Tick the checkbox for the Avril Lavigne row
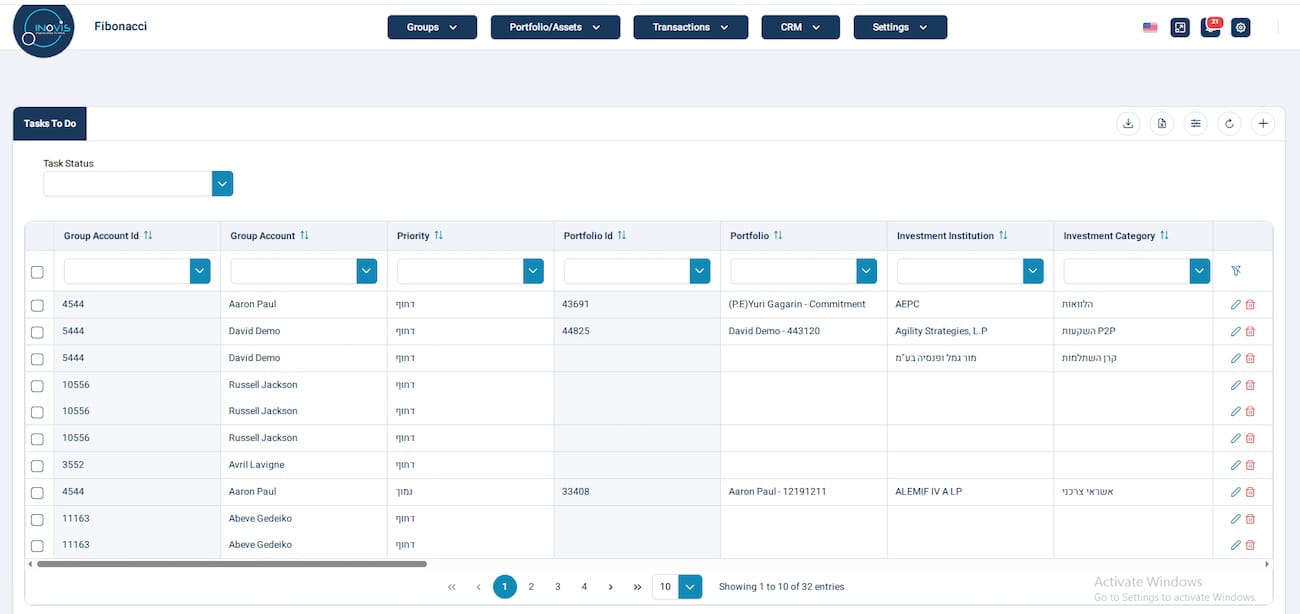 click(x=37, y=465)
